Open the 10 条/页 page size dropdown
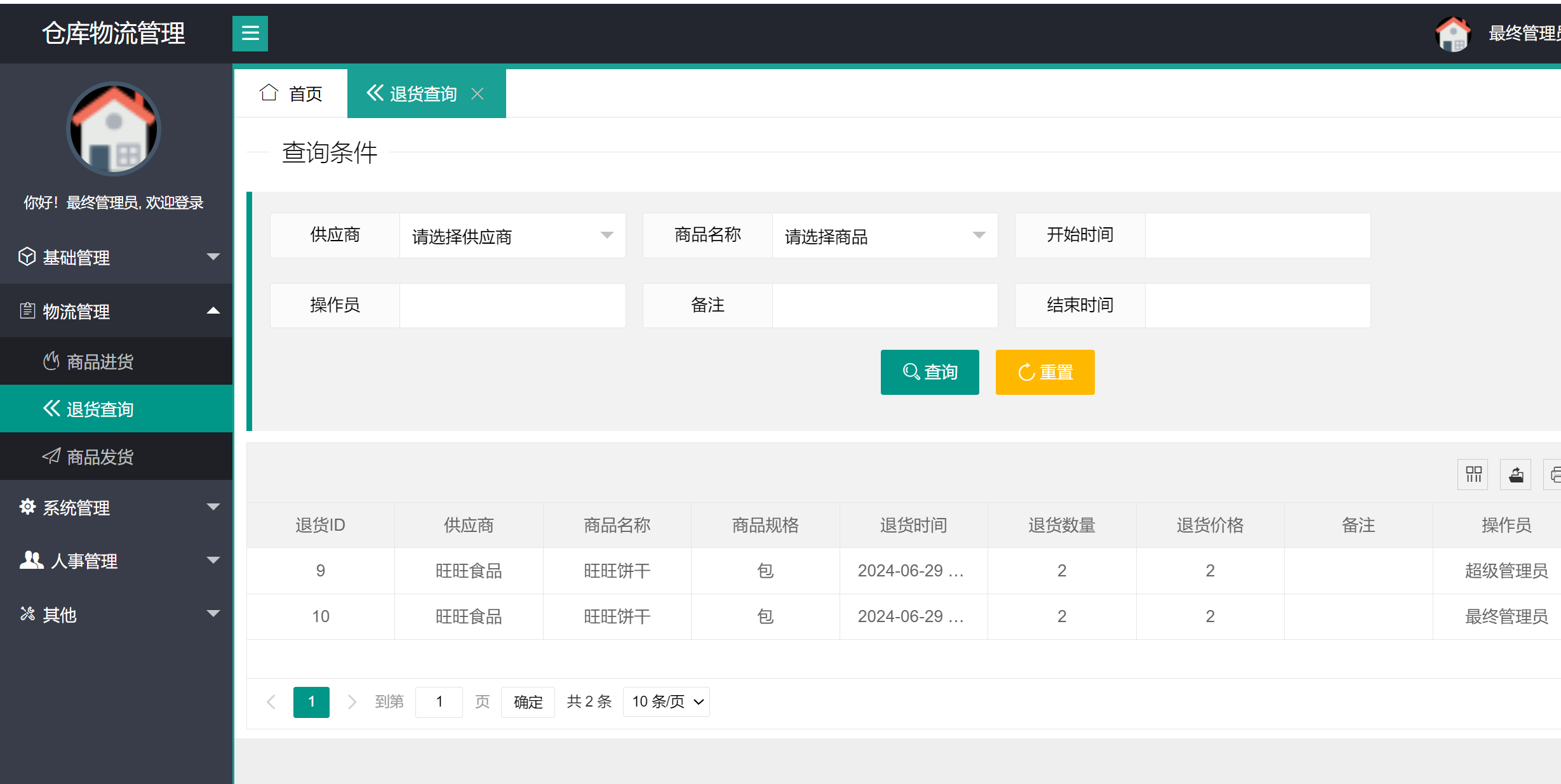Screen dimensions: 1561x784 [666, 701]
